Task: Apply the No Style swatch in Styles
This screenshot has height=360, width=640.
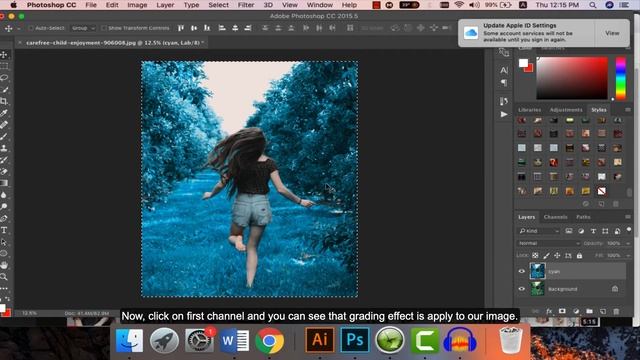Action: coord(601,191)
